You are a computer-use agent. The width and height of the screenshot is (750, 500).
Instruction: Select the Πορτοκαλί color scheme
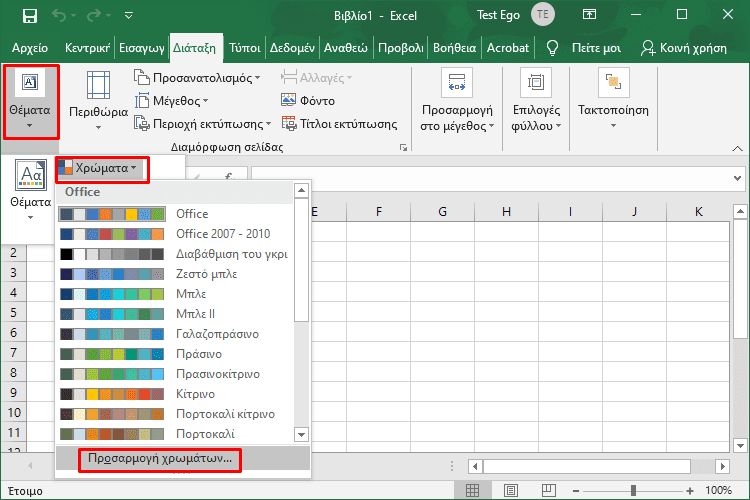(177, 434)
